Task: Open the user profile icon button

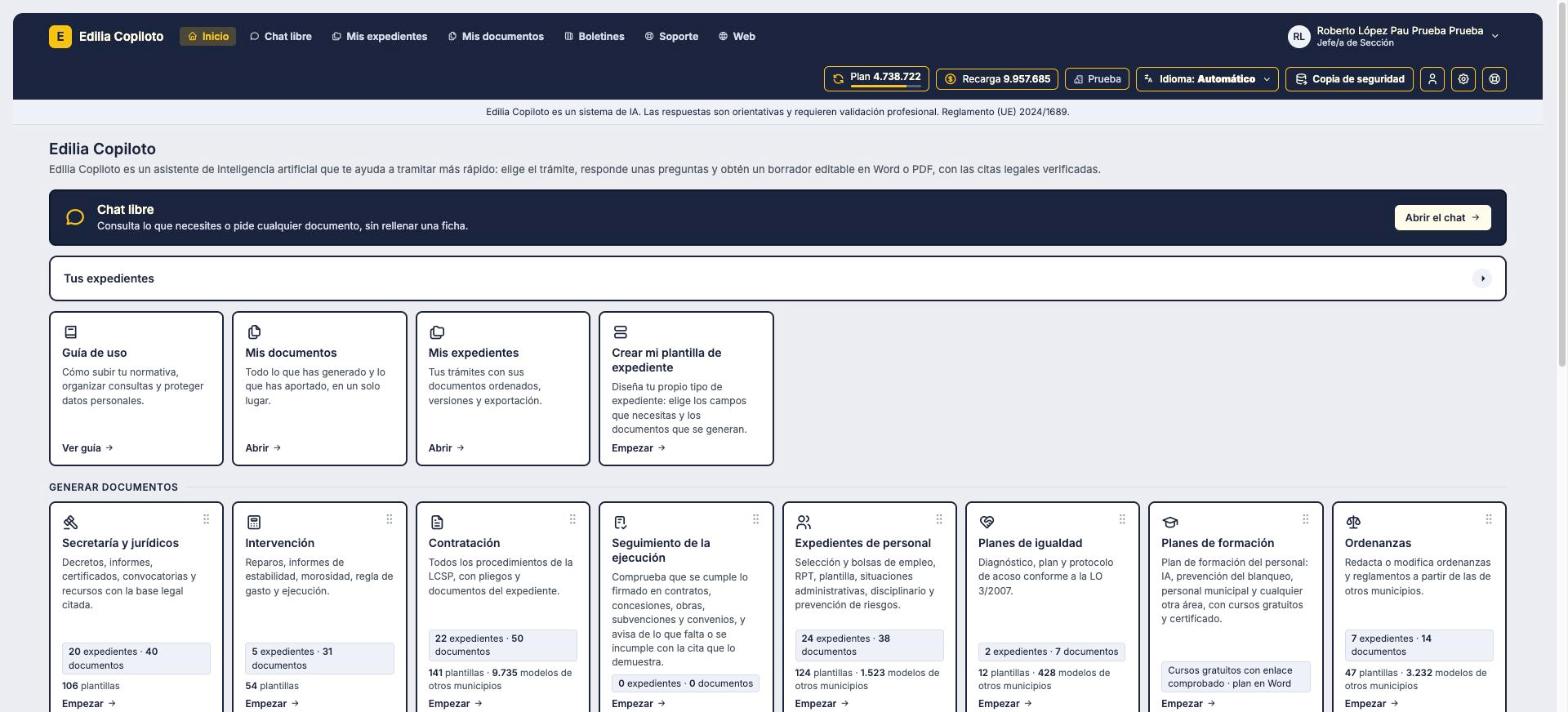Action: tap(1432, 79)
